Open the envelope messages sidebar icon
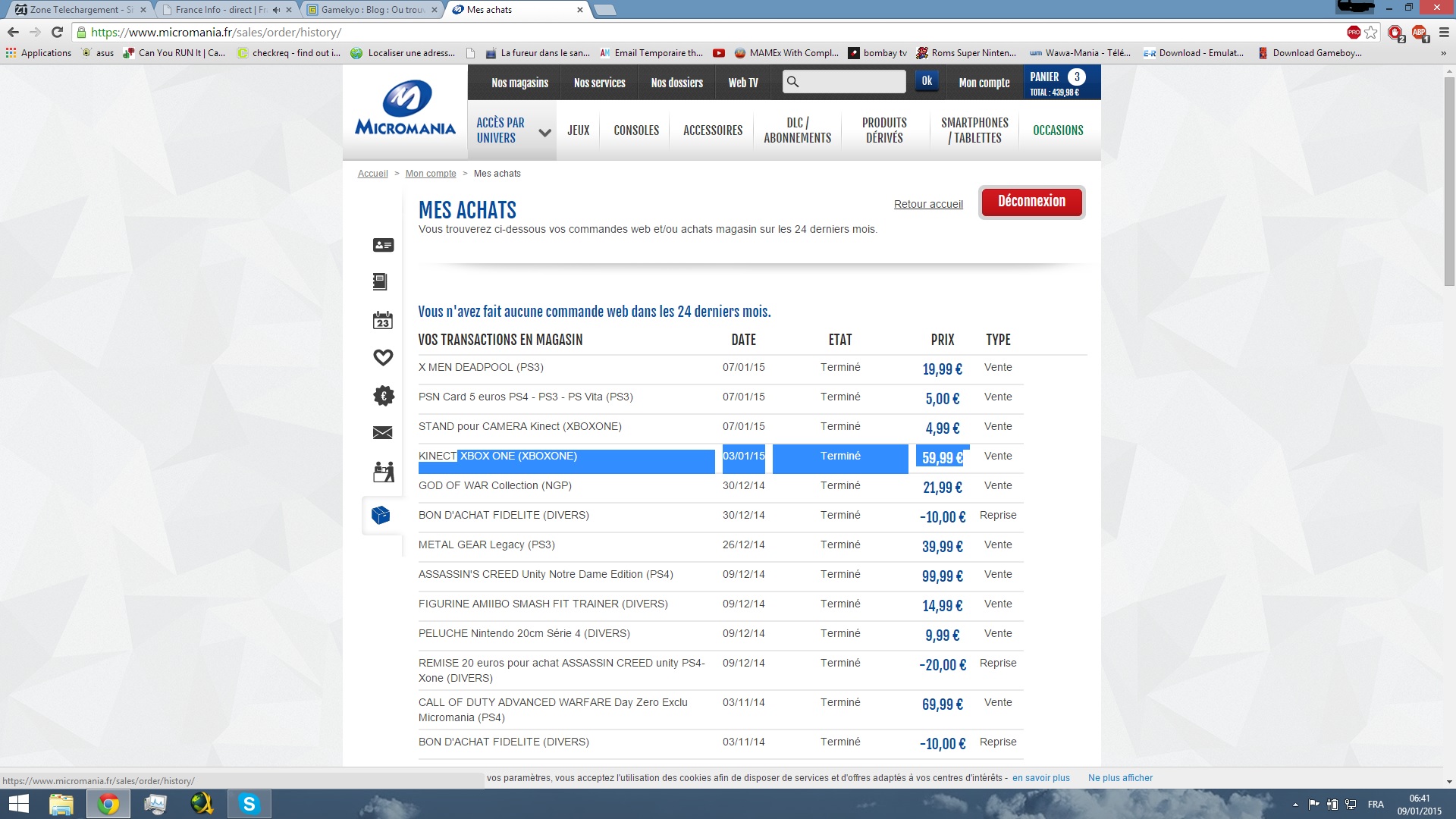The height and width of the screenshot is (819, 1456). click(383, 432)
